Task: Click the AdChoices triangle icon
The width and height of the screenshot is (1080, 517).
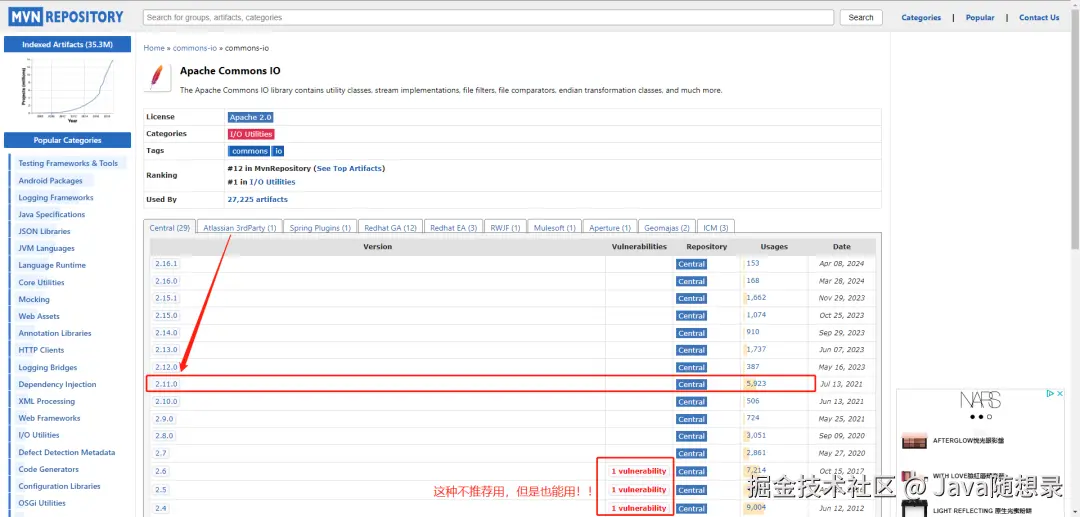Action: point(1051,394)
